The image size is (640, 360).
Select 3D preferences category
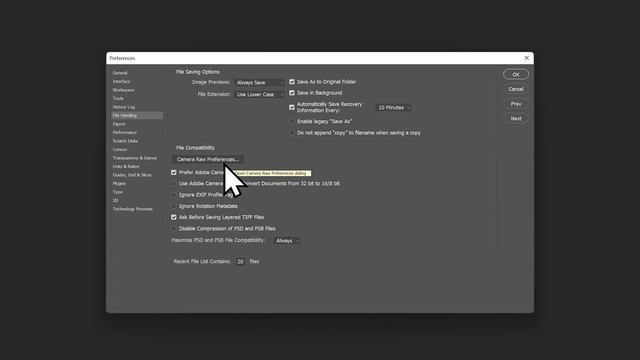point(116,200)
